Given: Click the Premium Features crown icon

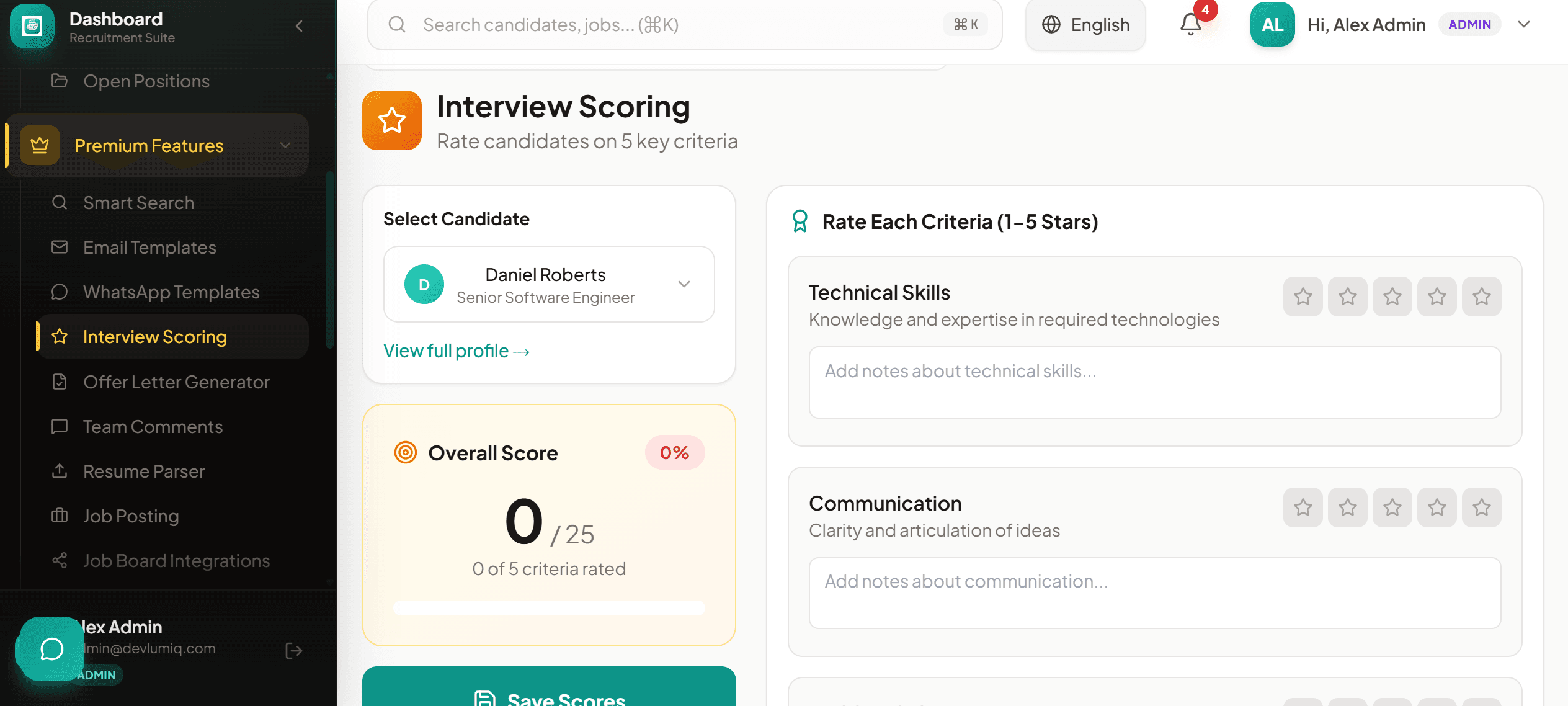Looking at the screenshot, I should click(x=40, y=145).
